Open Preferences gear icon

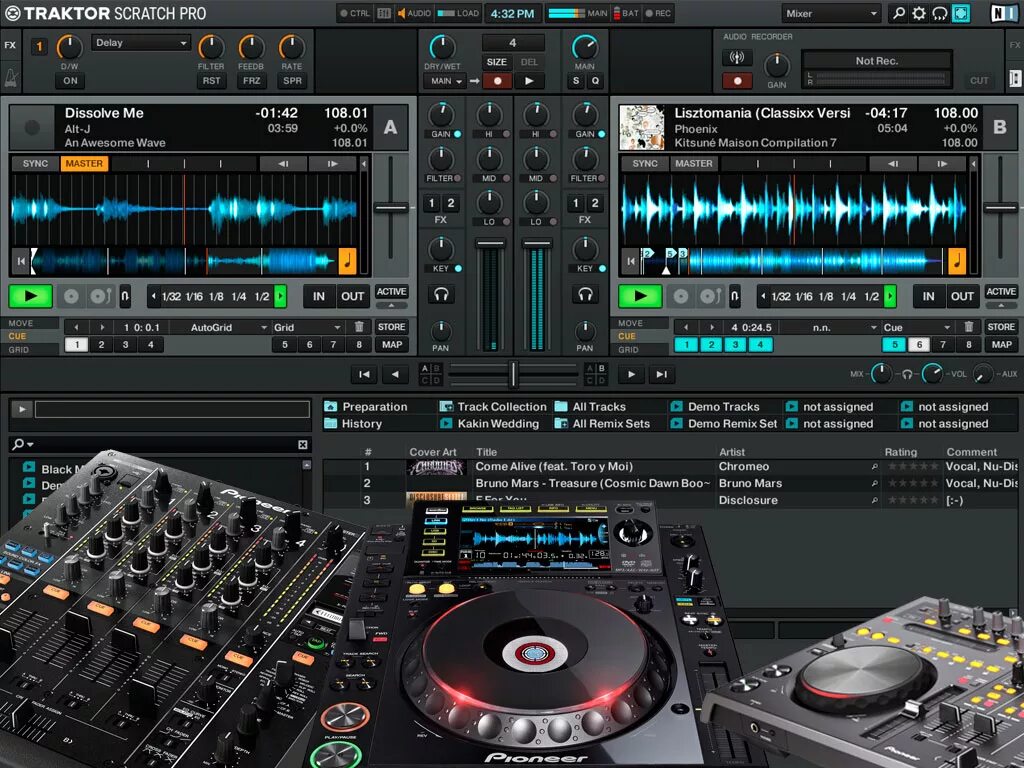click(x=919, y=13)
